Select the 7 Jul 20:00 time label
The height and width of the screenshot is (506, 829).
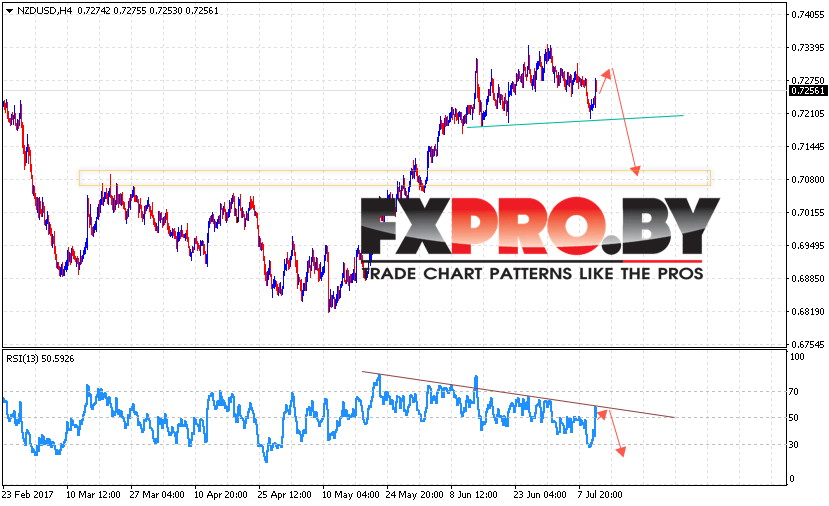(600, 495)
